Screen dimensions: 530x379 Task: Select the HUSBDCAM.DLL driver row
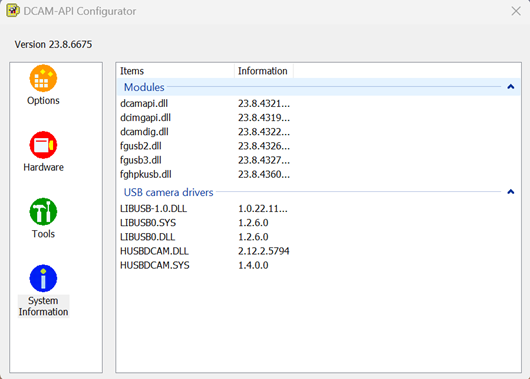[318, 251]
